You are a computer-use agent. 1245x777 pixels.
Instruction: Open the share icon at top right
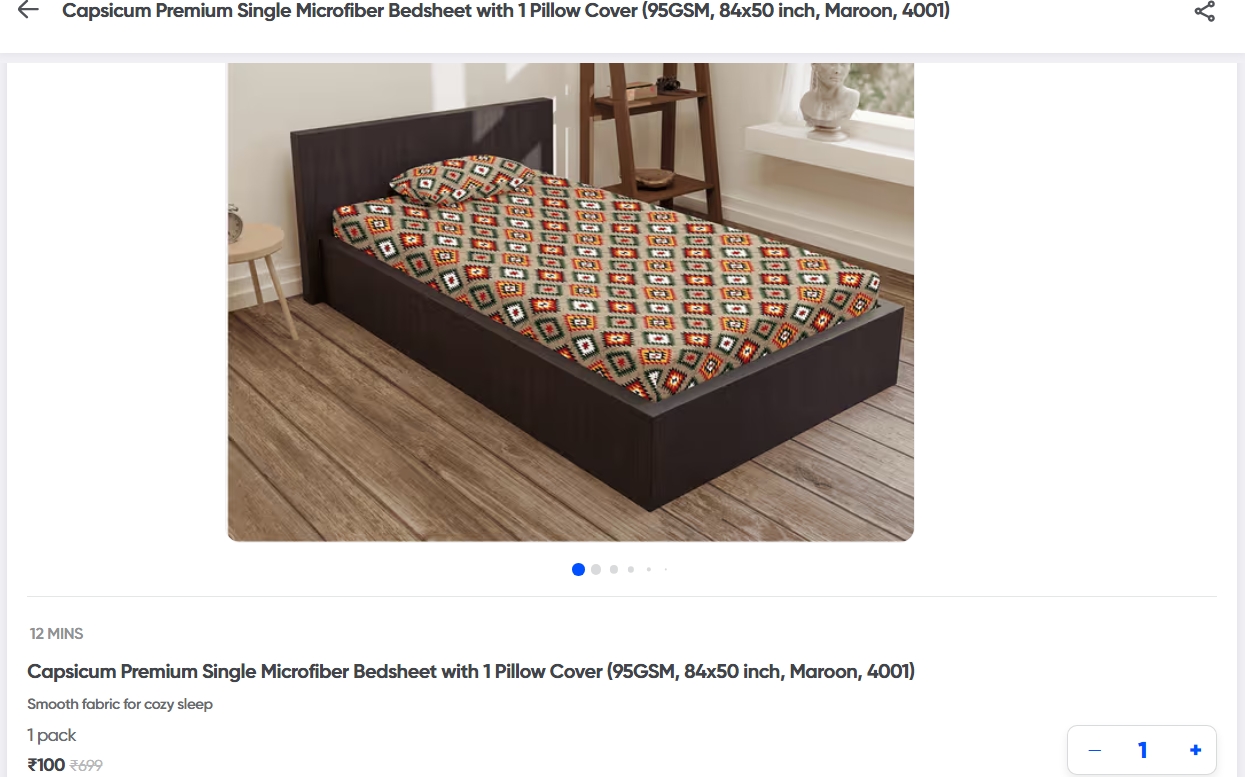[1205, 11]
